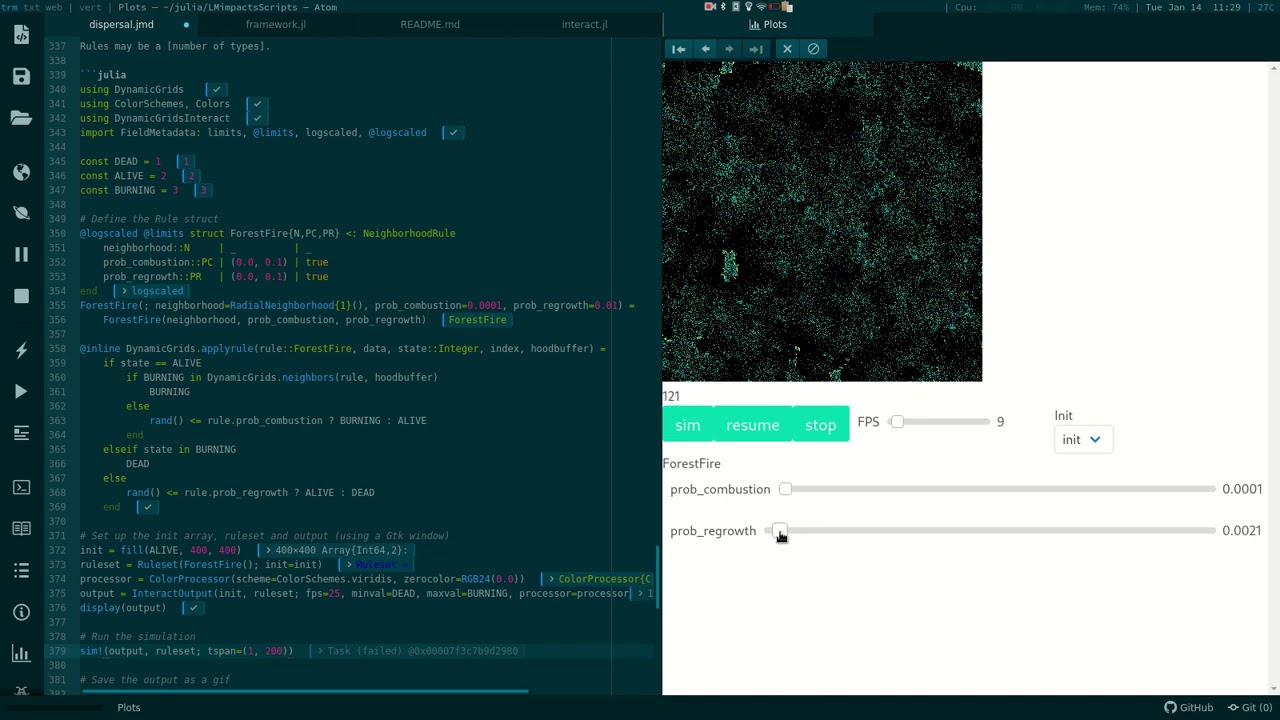
Task: Open the terminal REPL icon
Action: point(21,487)
